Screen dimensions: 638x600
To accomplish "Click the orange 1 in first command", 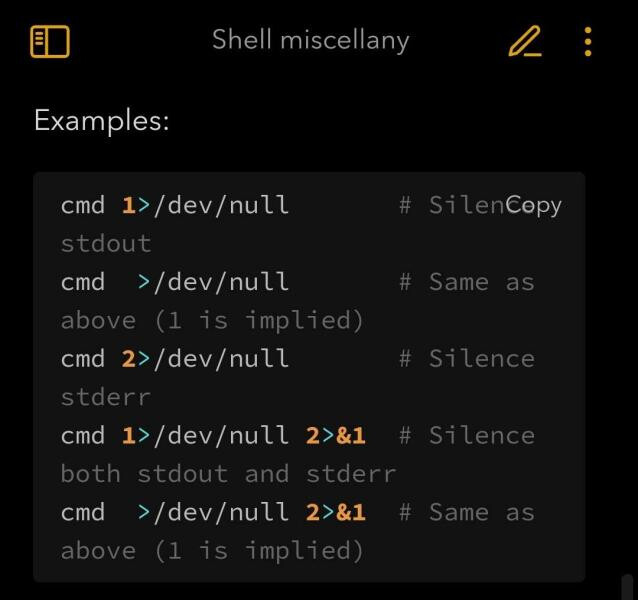I will (129, 205).
